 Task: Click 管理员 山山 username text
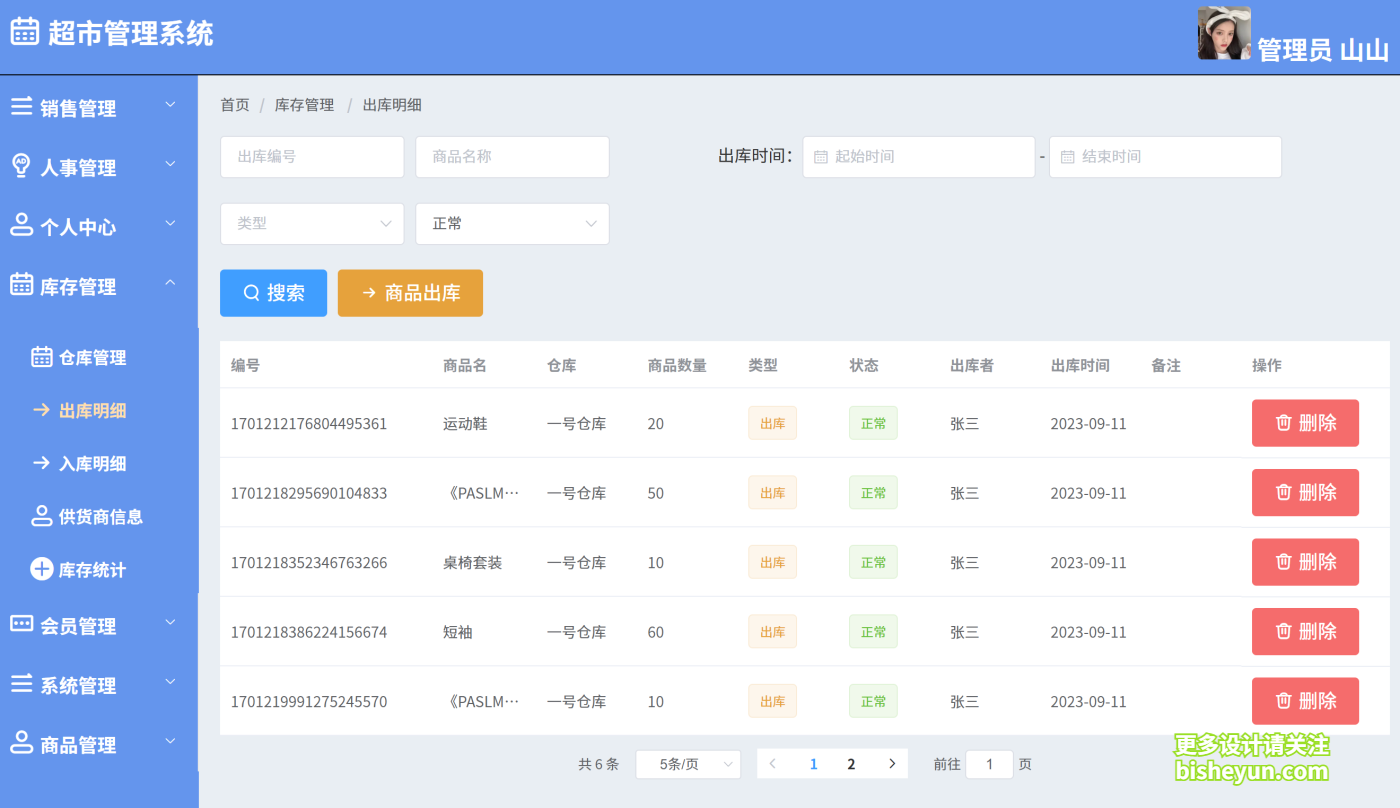point(1323,50)
